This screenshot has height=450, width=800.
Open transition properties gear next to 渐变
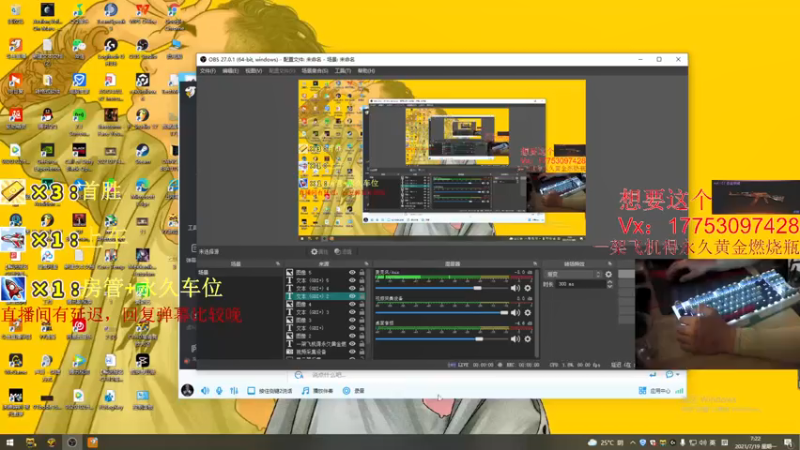[x=608, y=274]
